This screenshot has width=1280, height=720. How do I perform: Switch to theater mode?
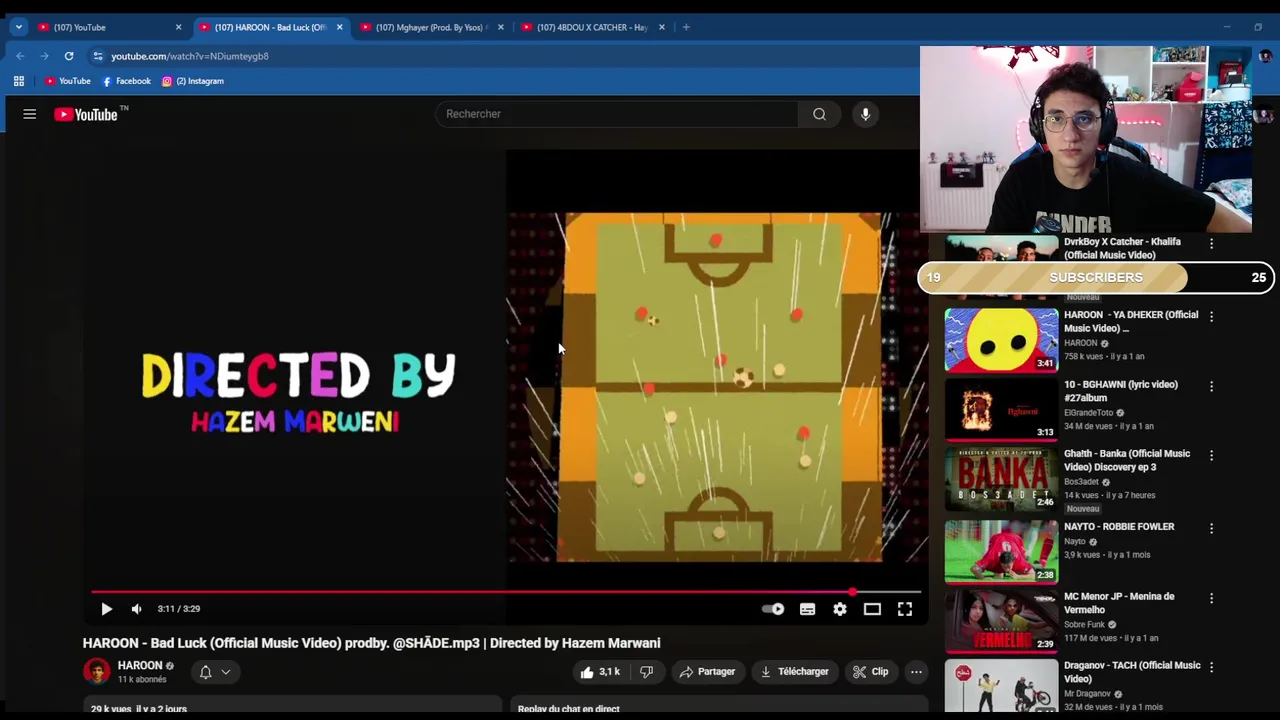872,609
